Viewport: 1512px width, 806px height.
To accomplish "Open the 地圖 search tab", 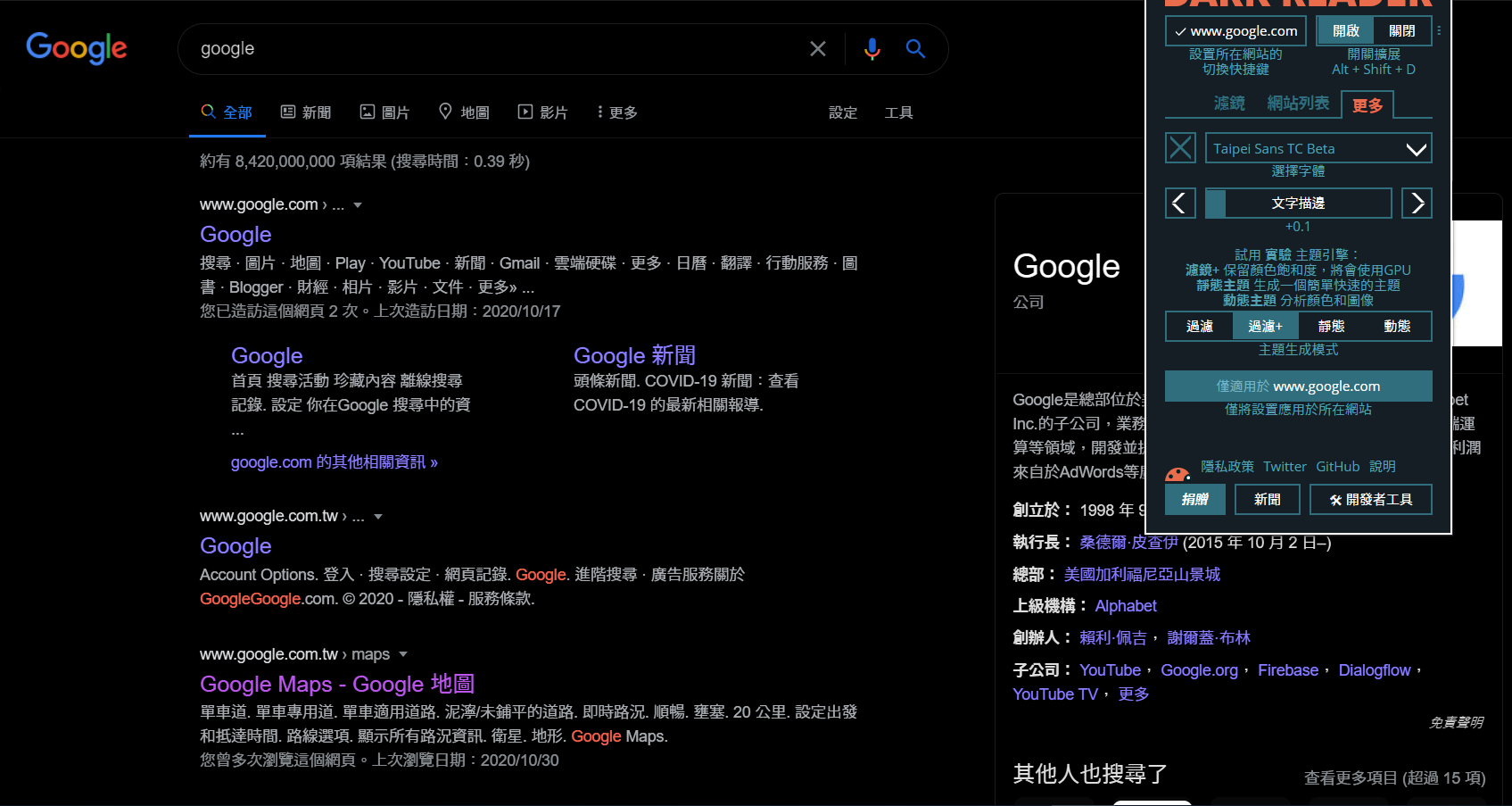I will [464, 112].
